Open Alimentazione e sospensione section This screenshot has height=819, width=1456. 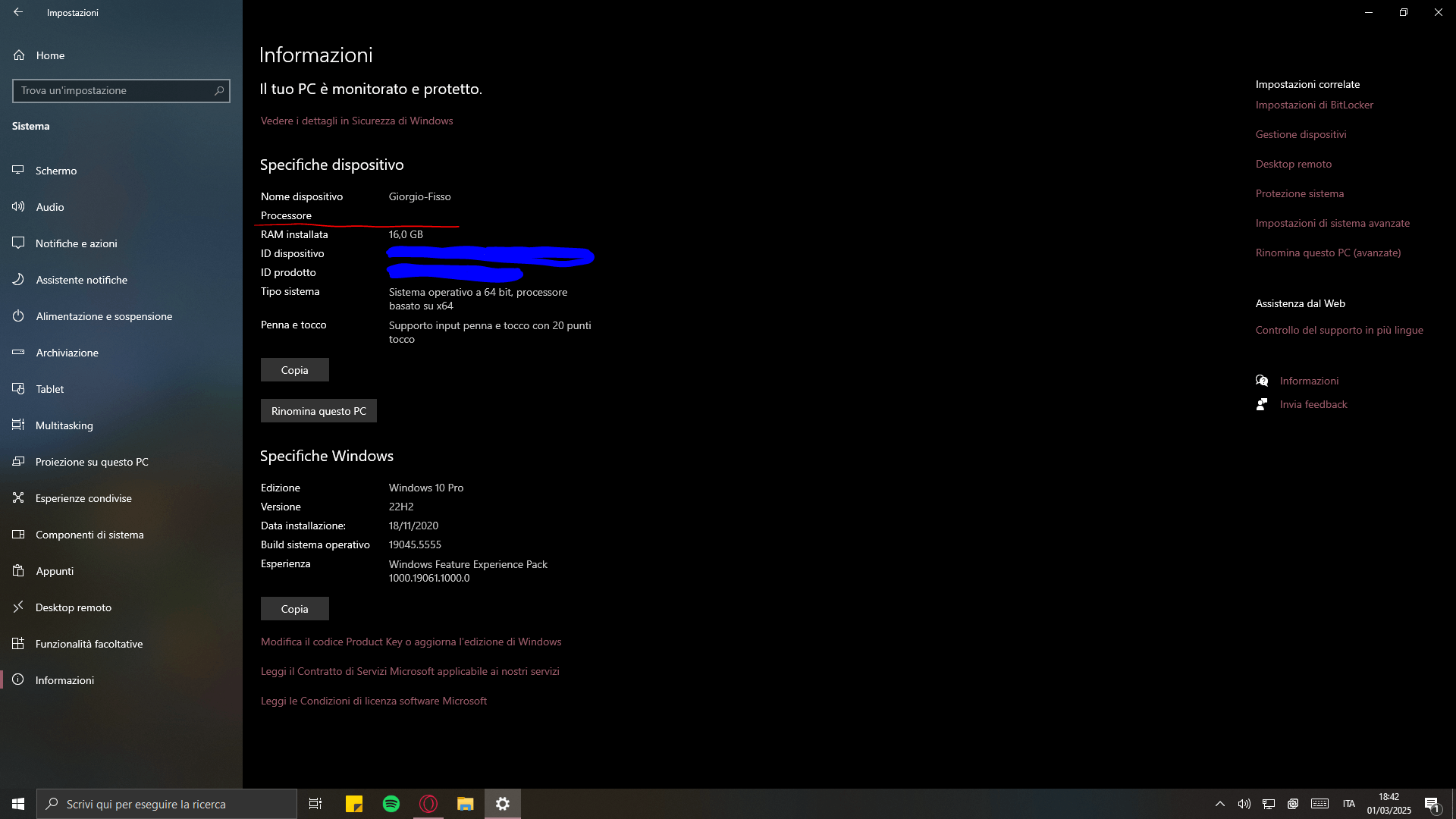point(104,316)
